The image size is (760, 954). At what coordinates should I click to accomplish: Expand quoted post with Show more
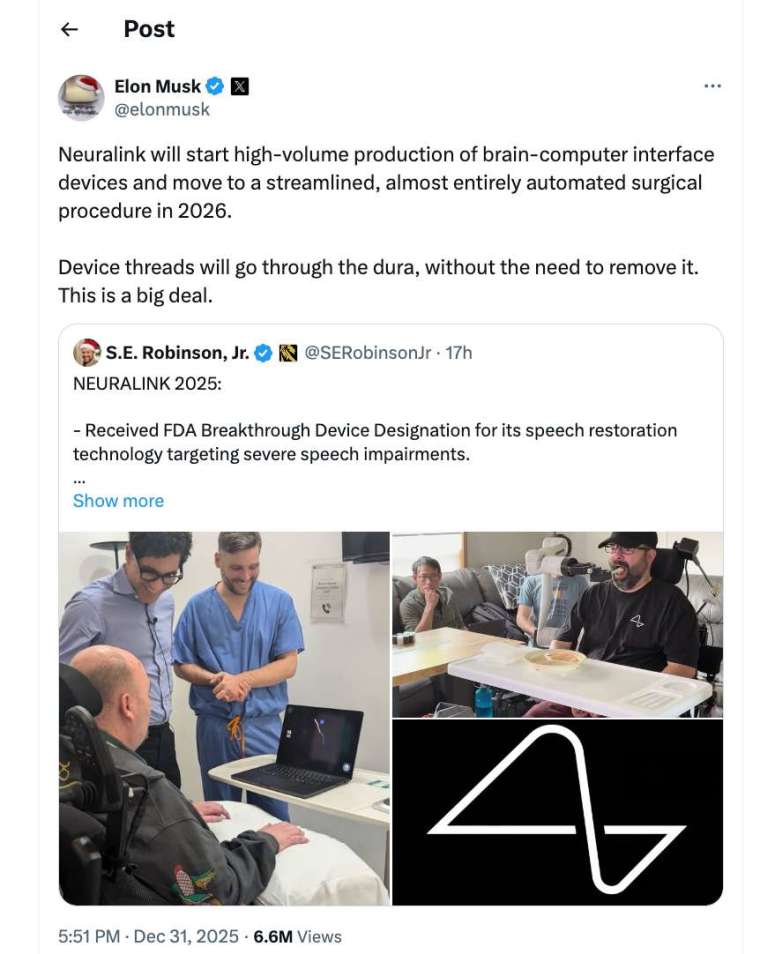[118, 501]
